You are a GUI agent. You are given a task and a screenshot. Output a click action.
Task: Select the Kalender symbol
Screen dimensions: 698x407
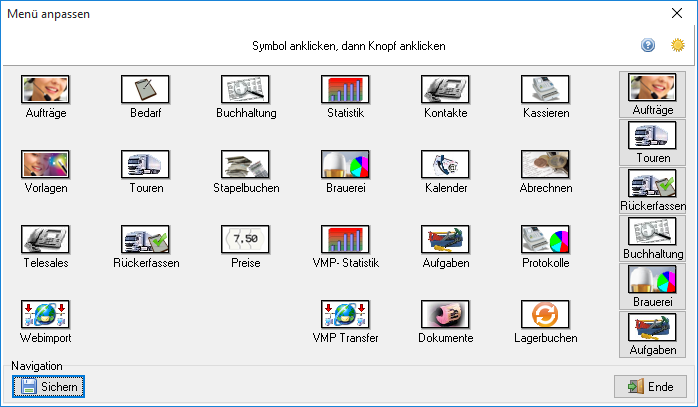tap(445, 164)
